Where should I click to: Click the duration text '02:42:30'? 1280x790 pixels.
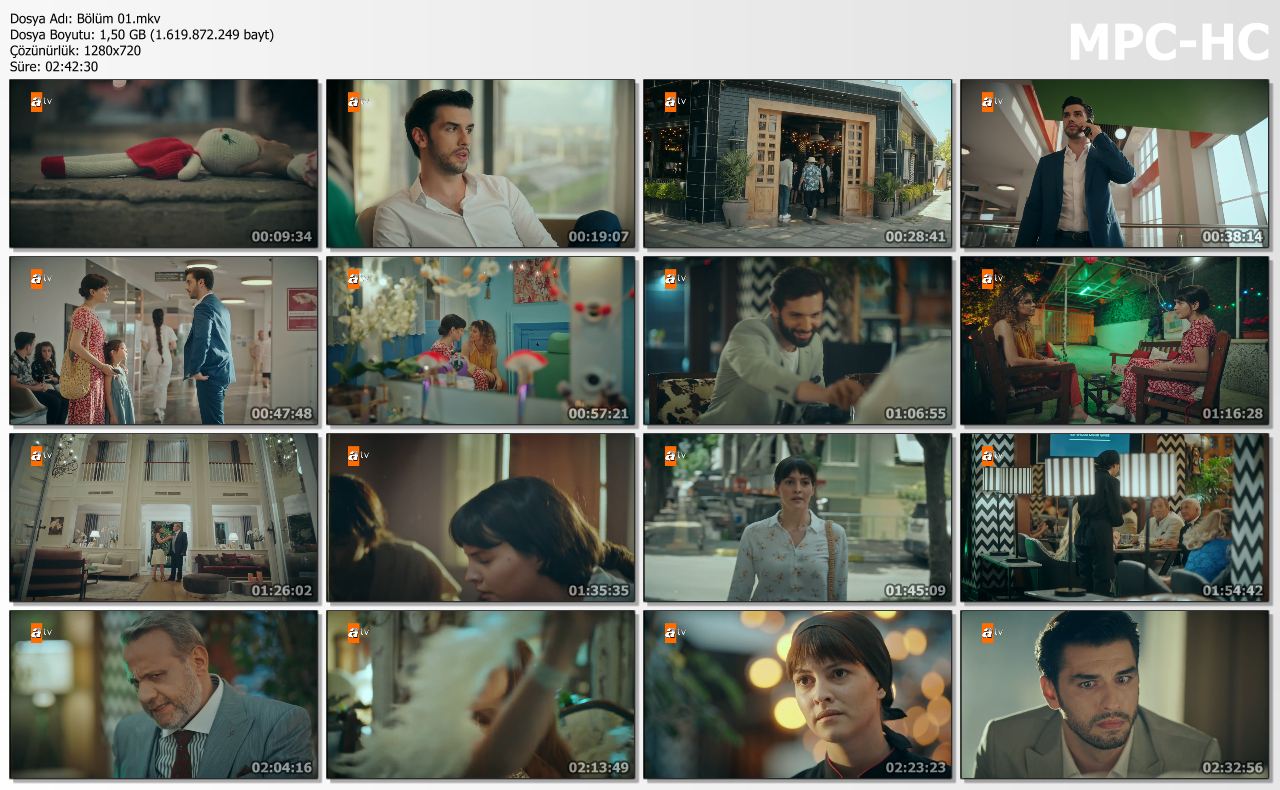(x=71, y=66)
